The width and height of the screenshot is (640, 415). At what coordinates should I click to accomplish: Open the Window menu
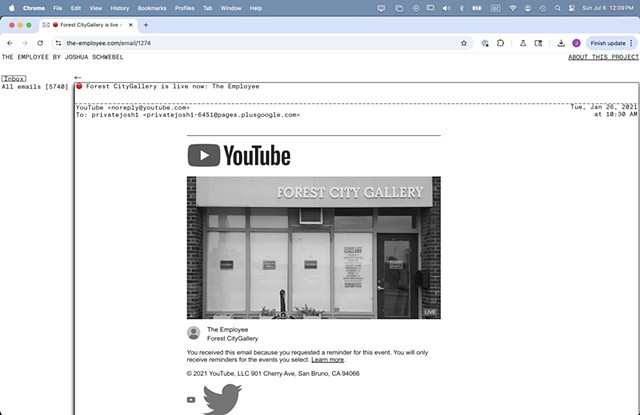pos(231,8)
